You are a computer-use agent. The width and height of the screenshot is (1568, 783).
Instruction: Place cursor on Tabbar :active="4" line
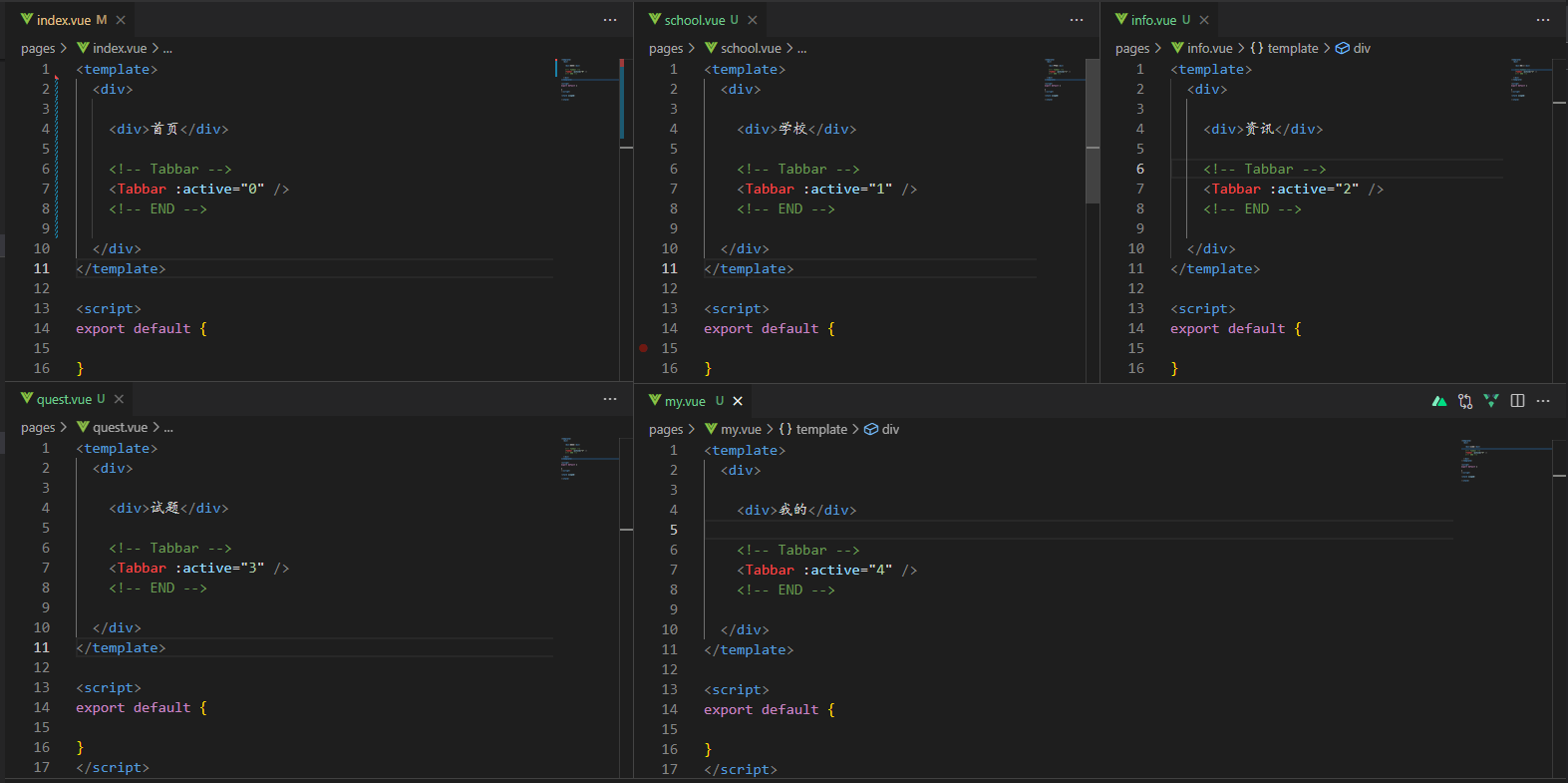pyautogui.click(x=827, y=570)
